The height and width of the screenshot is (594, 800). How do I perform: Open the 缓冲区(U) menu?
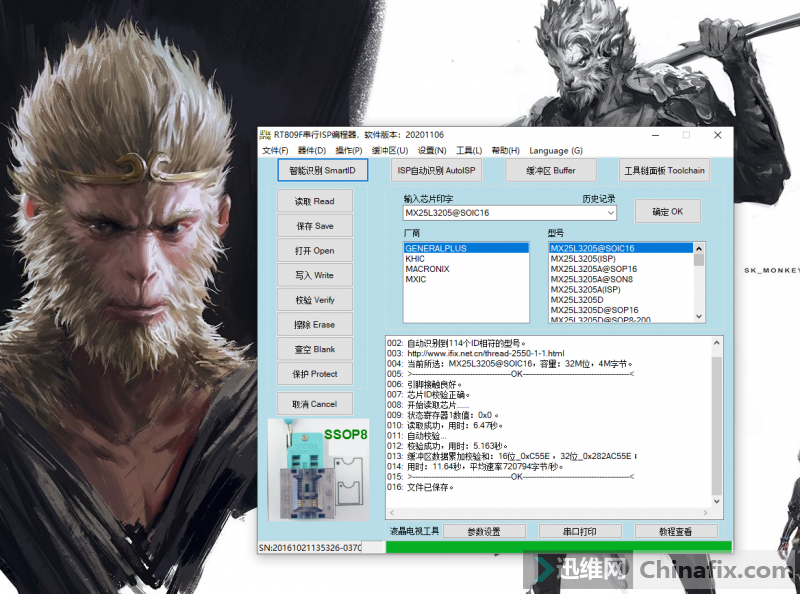(390, 151)
